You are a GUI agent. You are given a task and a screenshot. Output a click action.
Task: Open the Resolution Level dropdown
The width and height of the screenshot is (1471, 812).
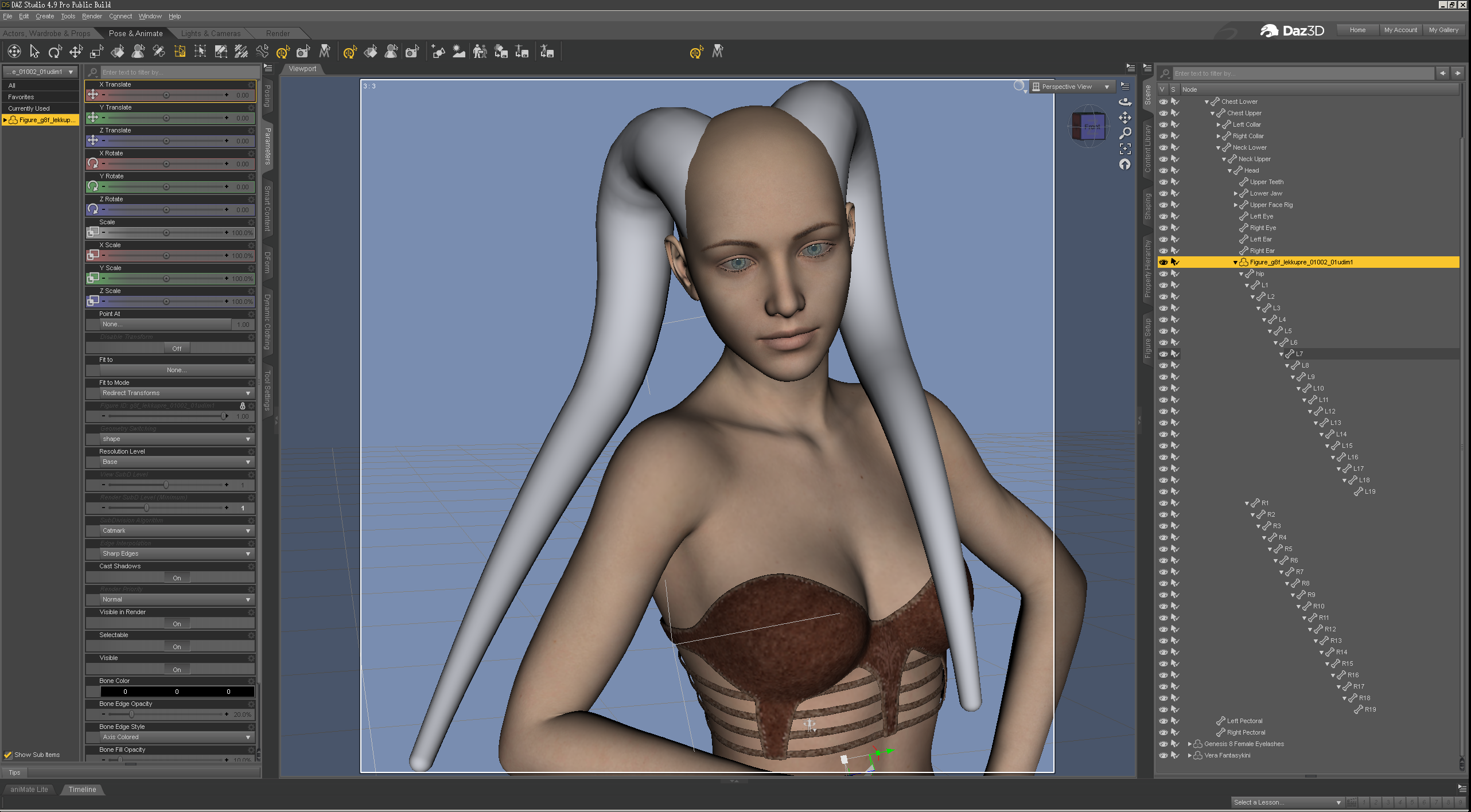click(x=176, y=462)
